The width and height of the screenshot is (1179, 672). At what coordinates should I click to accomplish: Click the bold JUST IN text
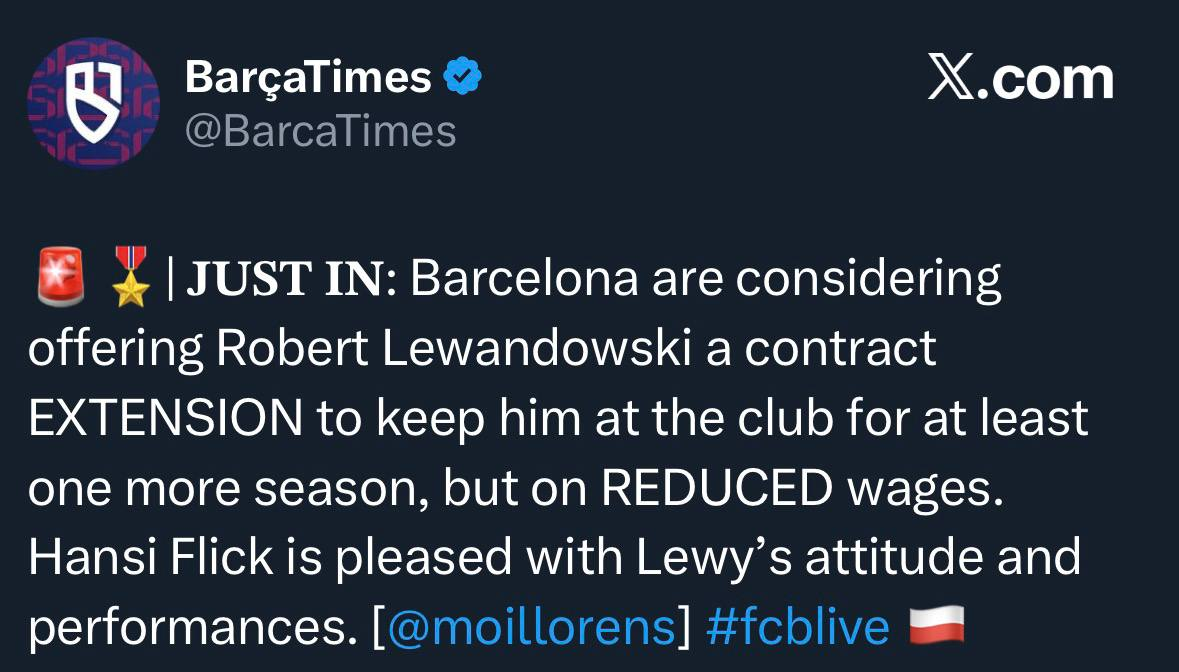[285, 281]
